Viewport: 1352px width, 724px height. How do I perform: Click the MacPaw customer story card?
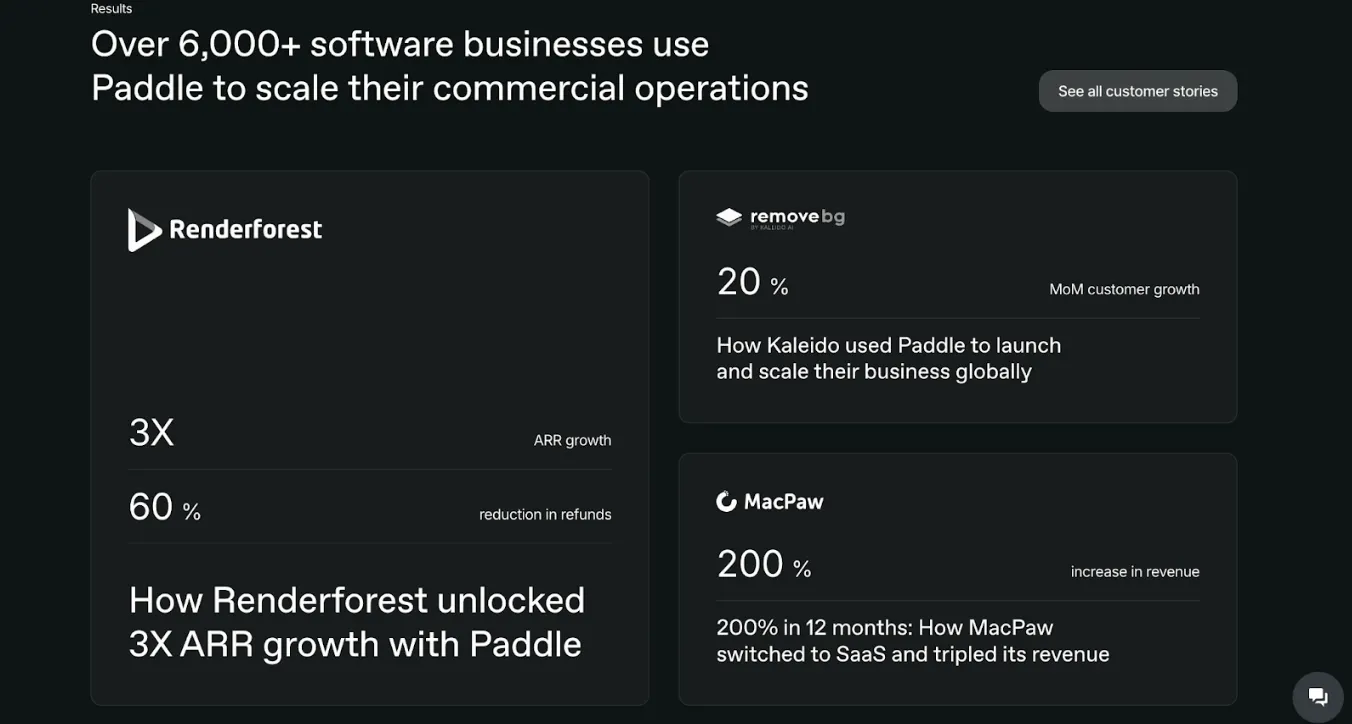(x=957, y=580)
